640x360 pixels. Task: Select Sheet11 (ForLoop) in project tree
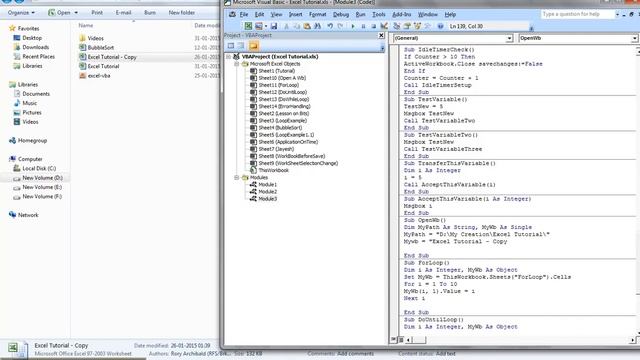click(278, 85)
